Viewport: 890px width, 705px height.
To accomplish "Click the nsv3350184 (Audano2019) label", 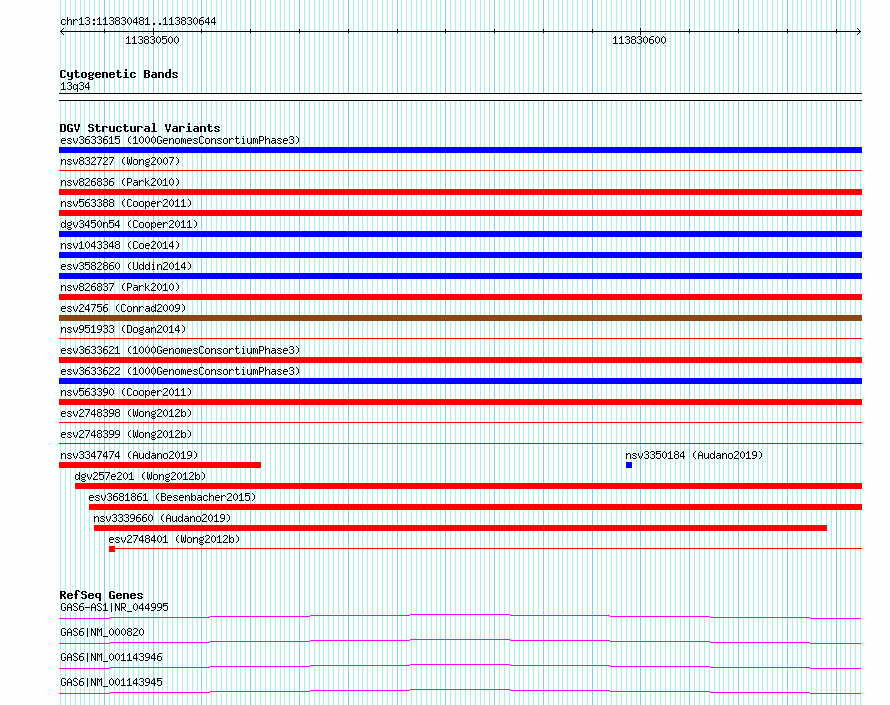I will [694, 455].
